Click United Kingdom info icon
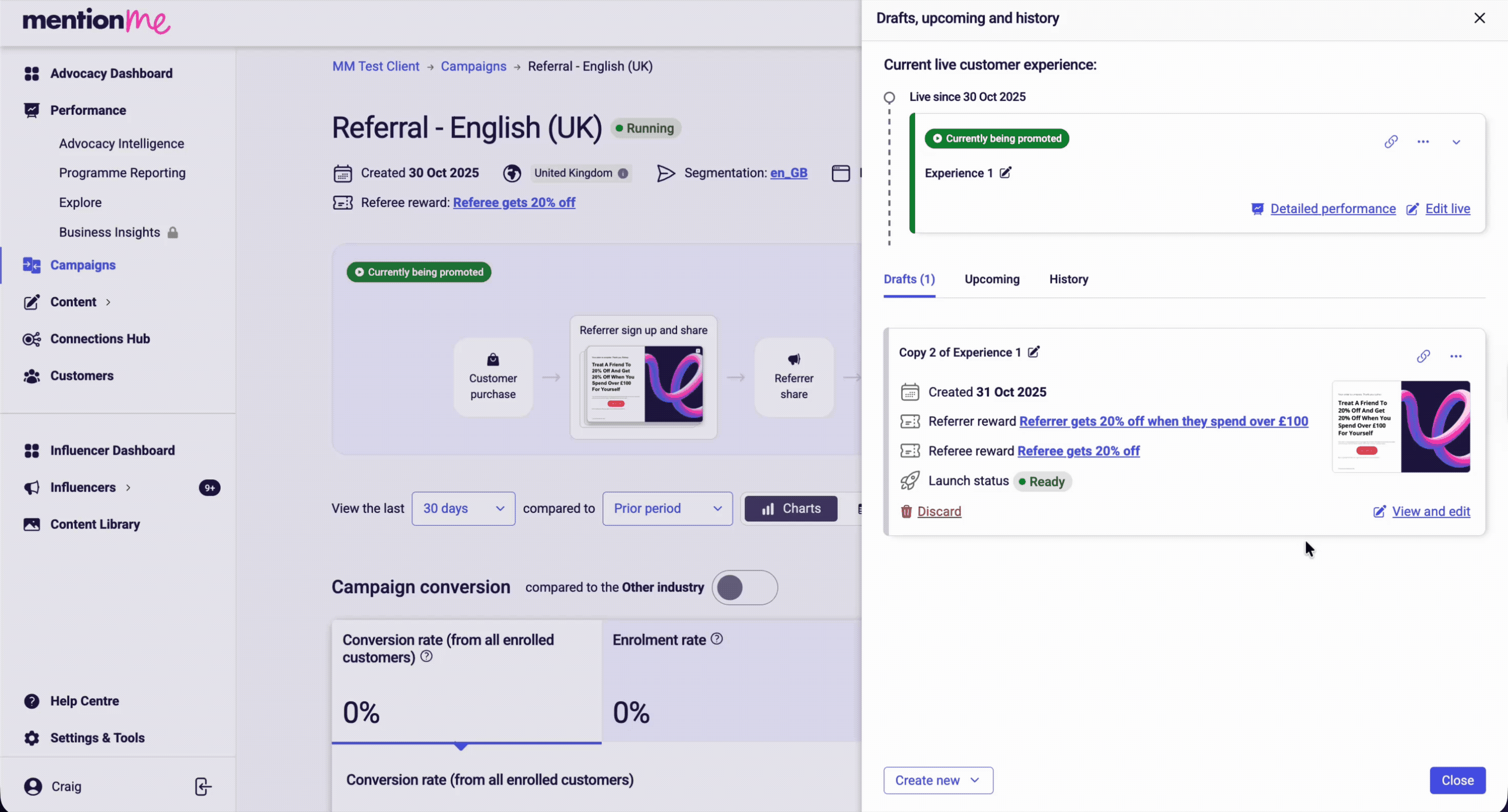 click(623, 173)
